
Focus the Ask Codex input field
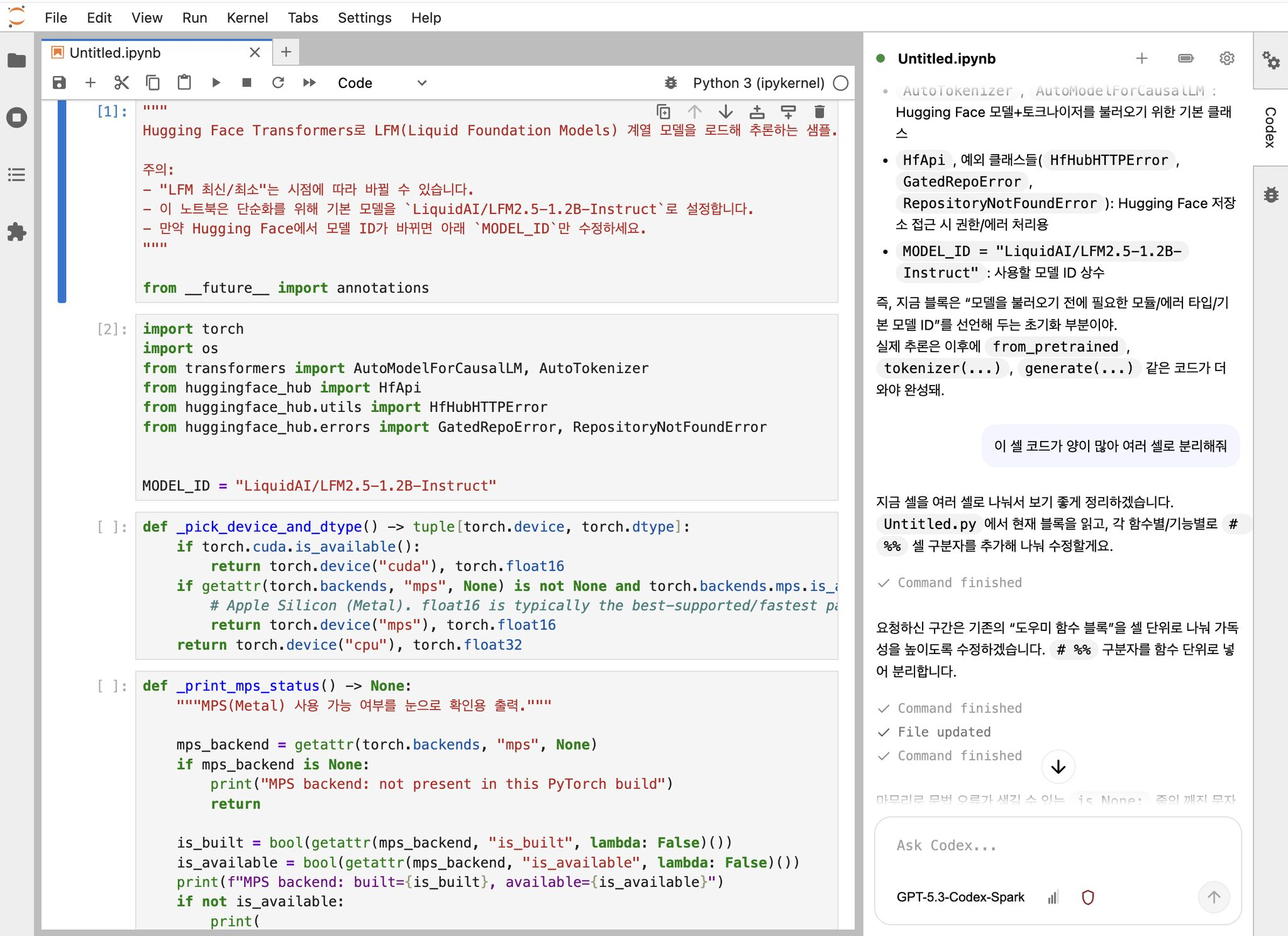pos(1057,845)
